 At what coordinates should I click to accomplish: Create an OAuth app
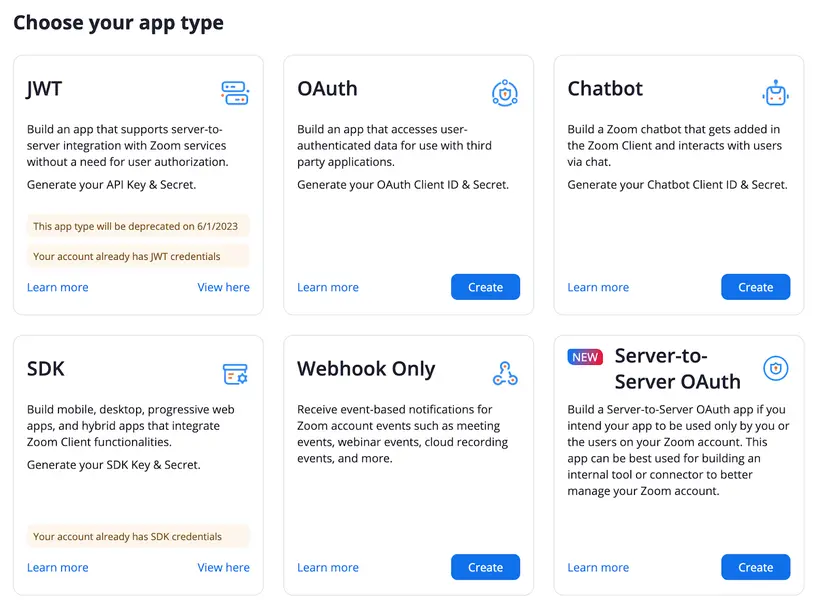485,287
